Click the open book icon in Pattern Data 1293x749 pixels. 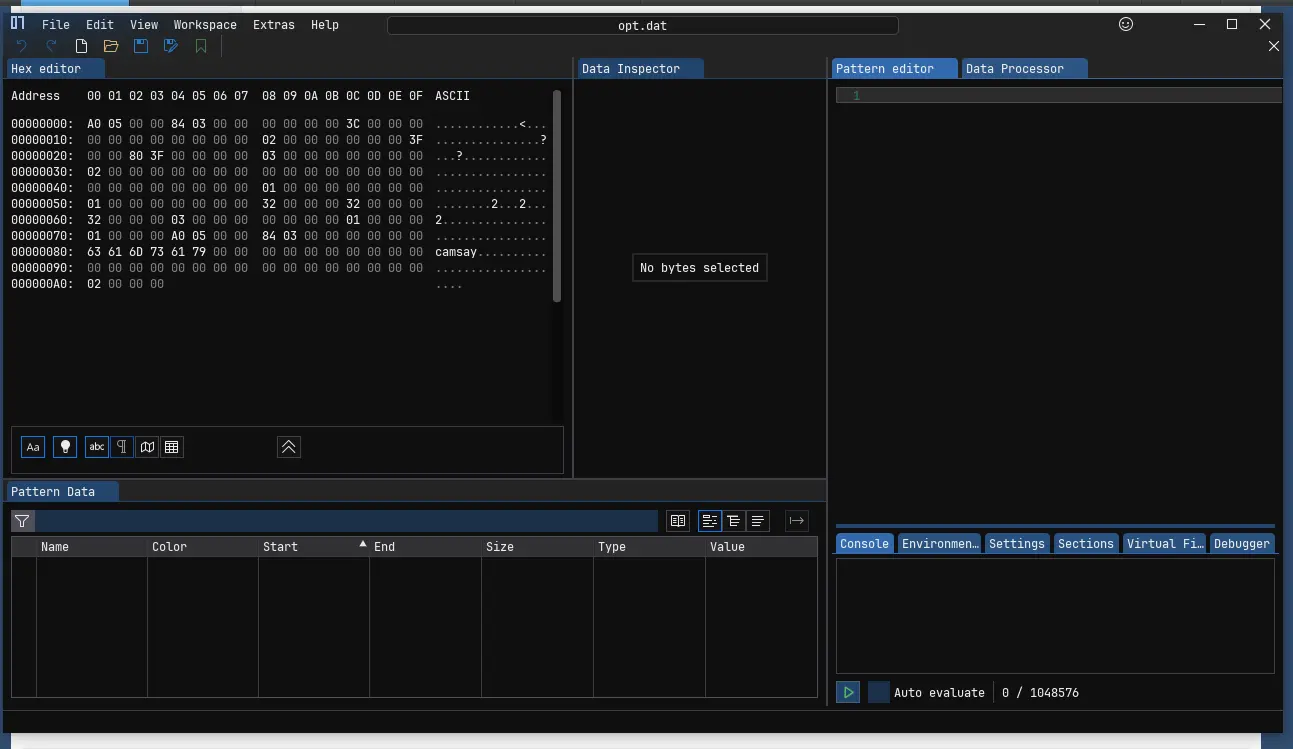coord(678,521)
